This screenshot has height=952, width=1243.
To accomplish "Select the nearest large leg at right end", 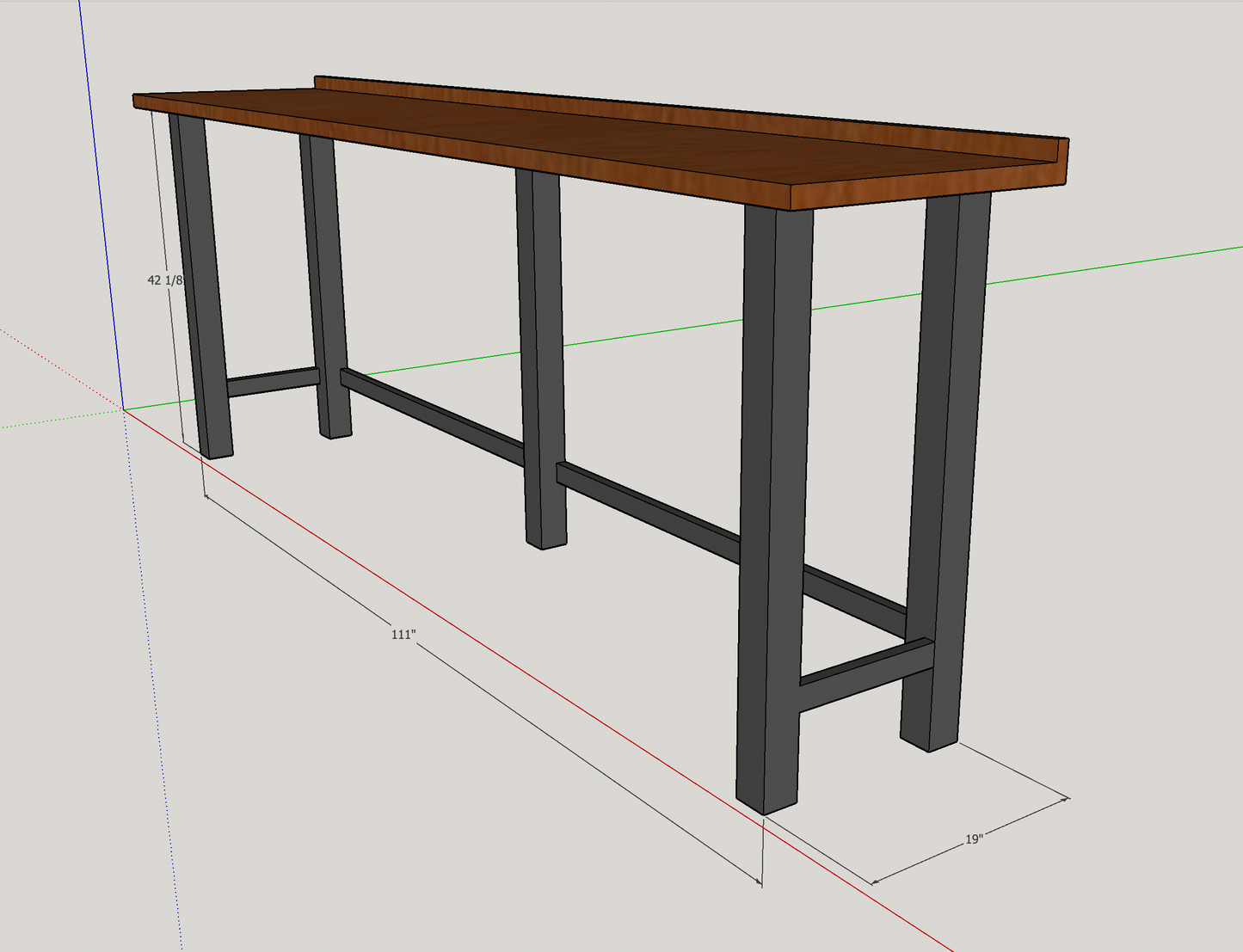I will tap(772, 516).
